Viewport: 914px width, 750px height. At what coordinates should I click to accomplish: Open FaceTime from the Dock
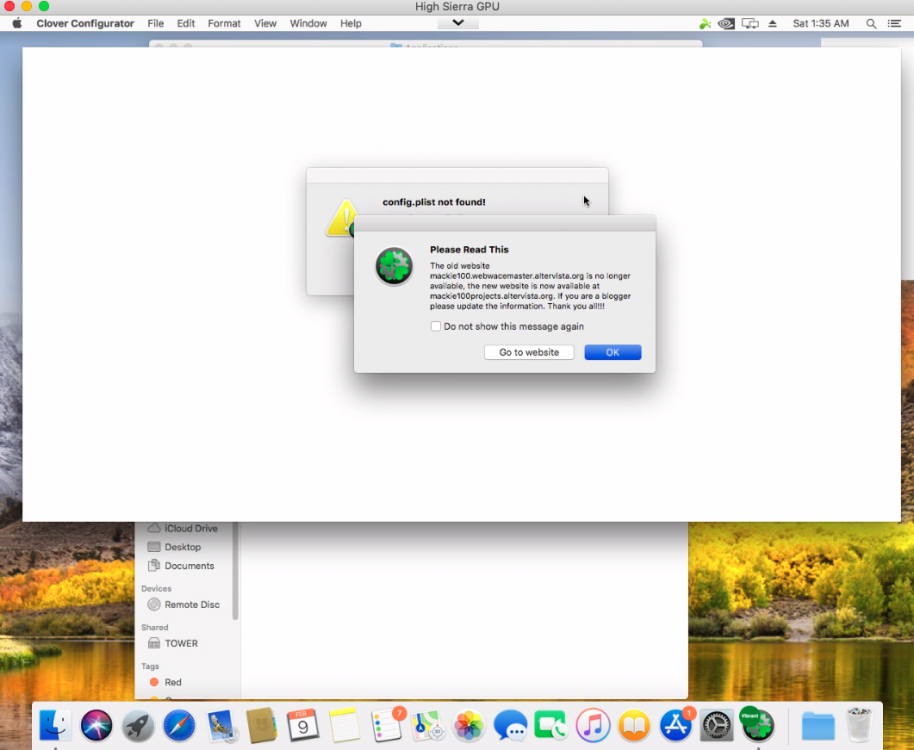point(551,726)
